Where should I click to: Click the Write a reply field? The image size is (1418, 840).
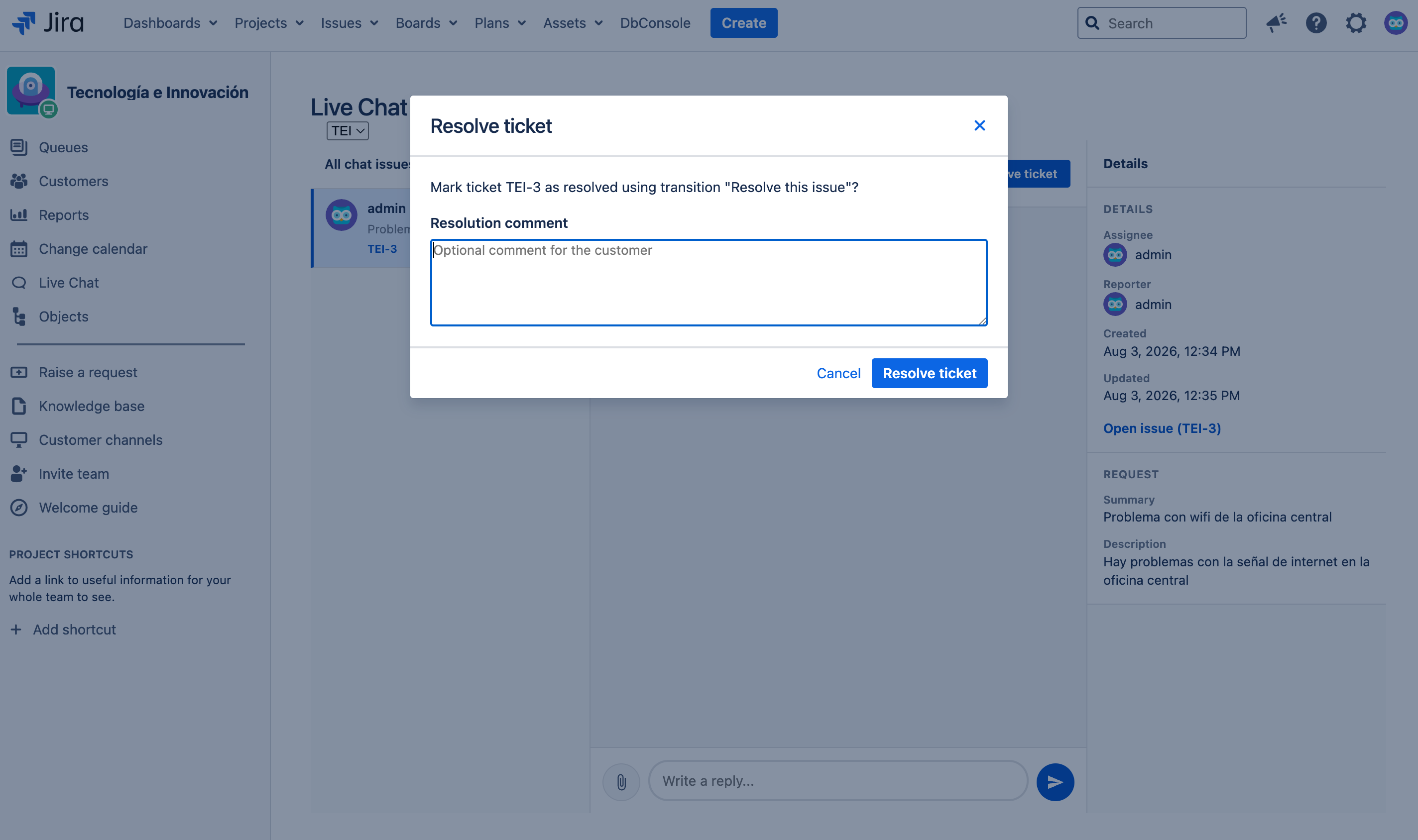837,781
